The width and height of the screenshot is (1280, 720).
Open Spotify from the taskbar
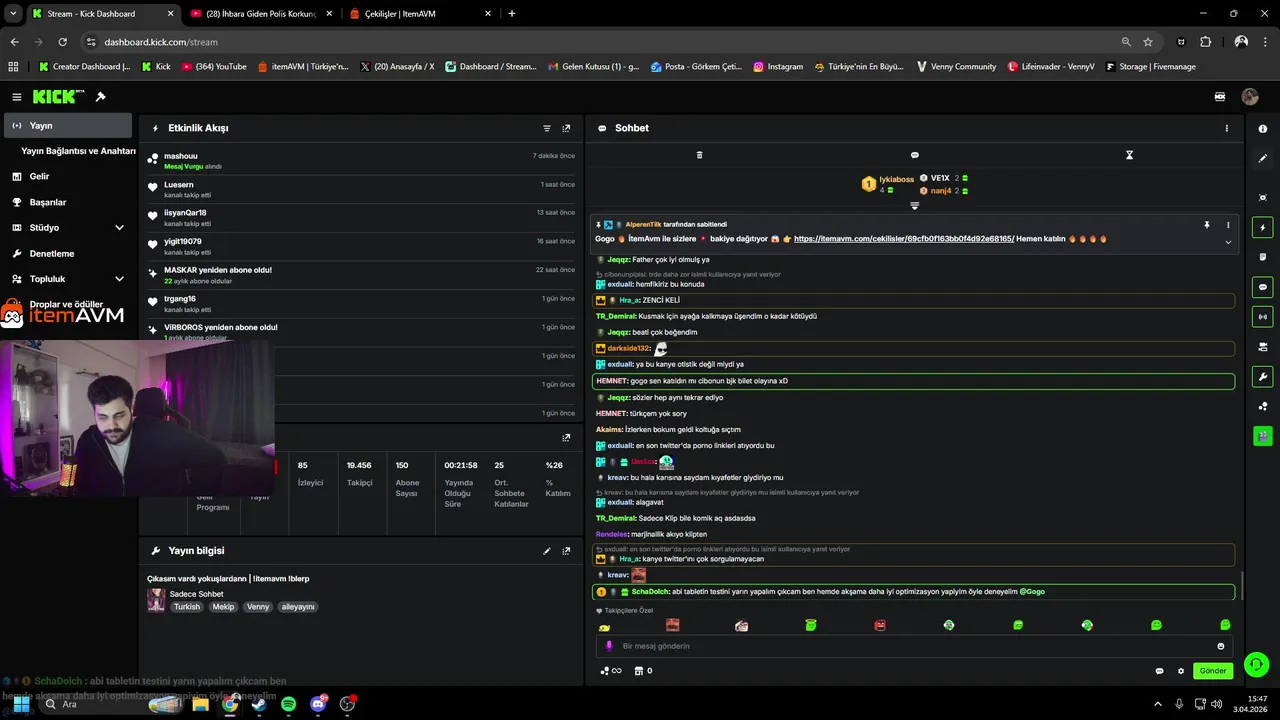(288, 704)
